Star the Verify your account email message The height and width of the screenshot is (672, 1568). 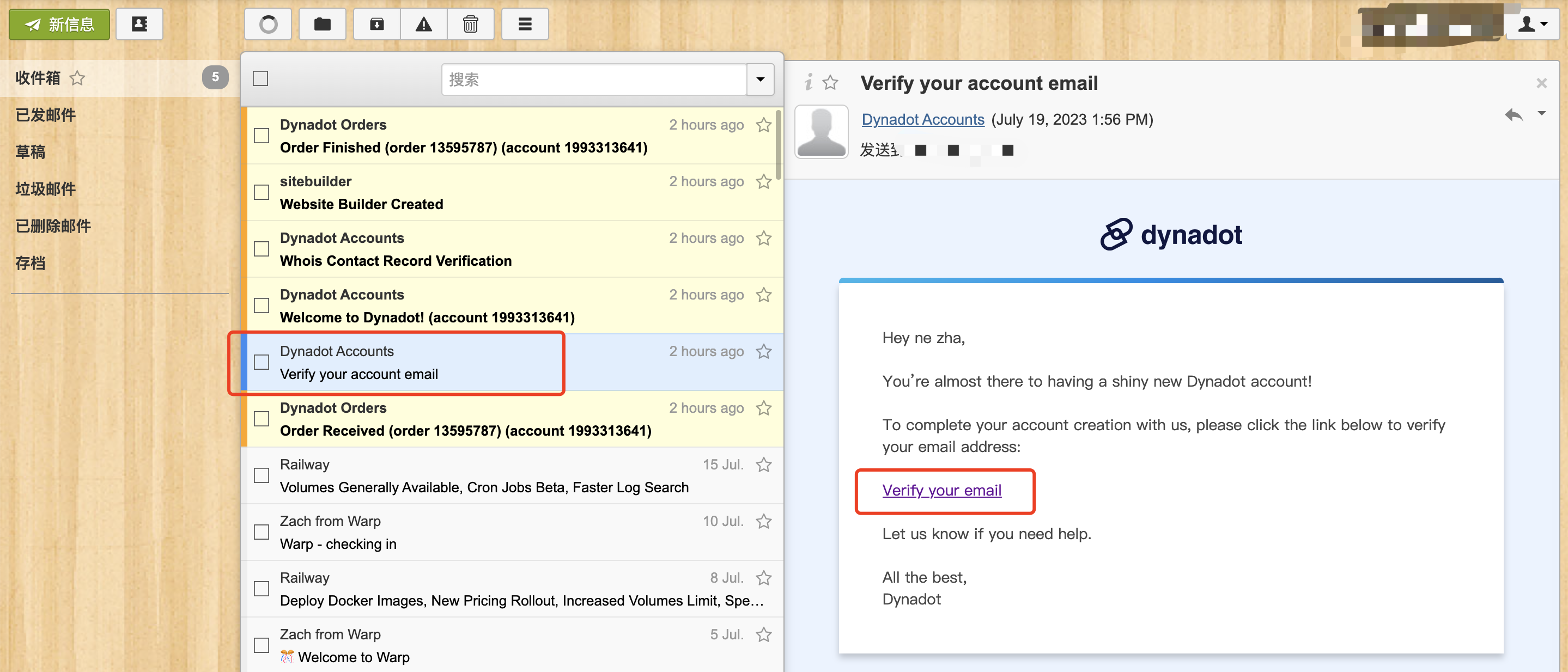pyautogui.click(x=764, y=351)
